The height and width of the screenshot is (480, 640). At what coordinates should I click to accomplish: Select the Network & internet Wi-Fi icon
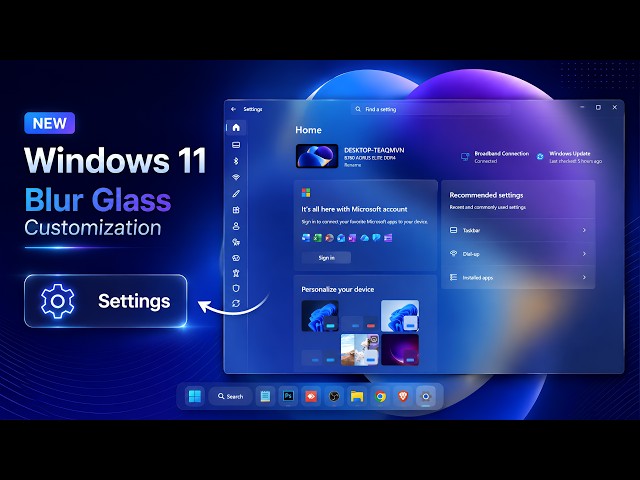pyautogui.click(x=236, y=177)
